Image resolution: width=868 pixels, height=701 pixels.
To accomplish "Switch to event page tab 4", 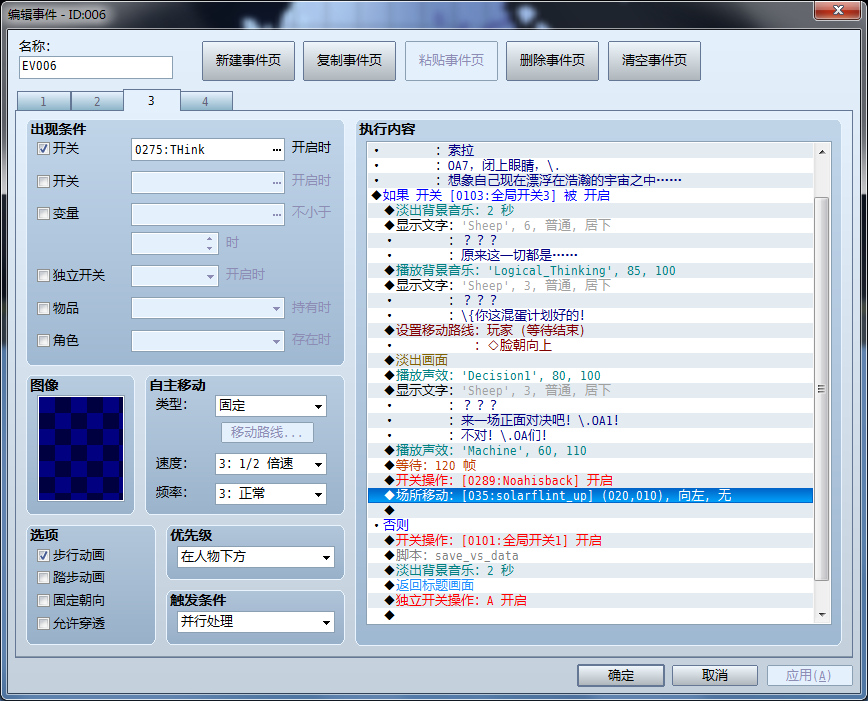I will (x=206, y=101).
